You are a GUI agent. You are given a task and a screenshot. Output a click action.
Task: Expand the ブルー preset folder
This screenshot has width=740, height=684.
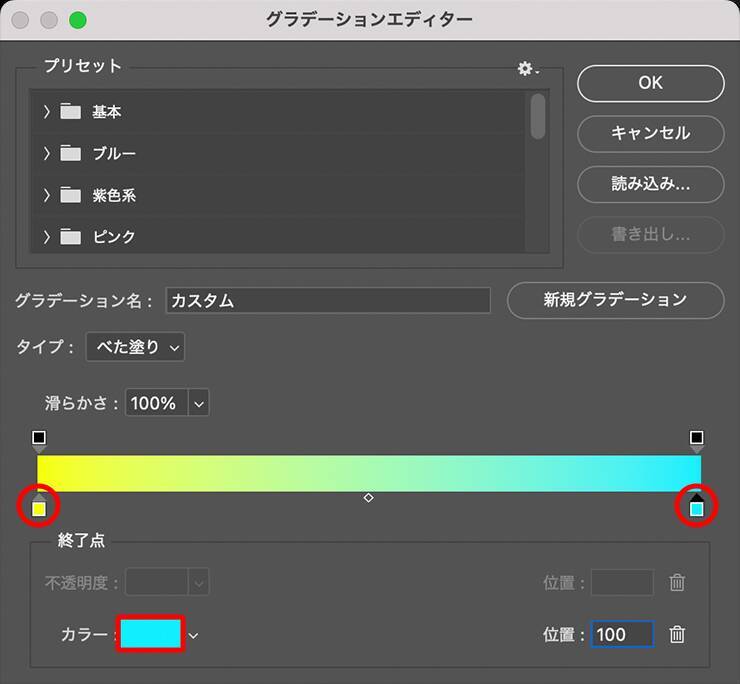pos(46,153)
